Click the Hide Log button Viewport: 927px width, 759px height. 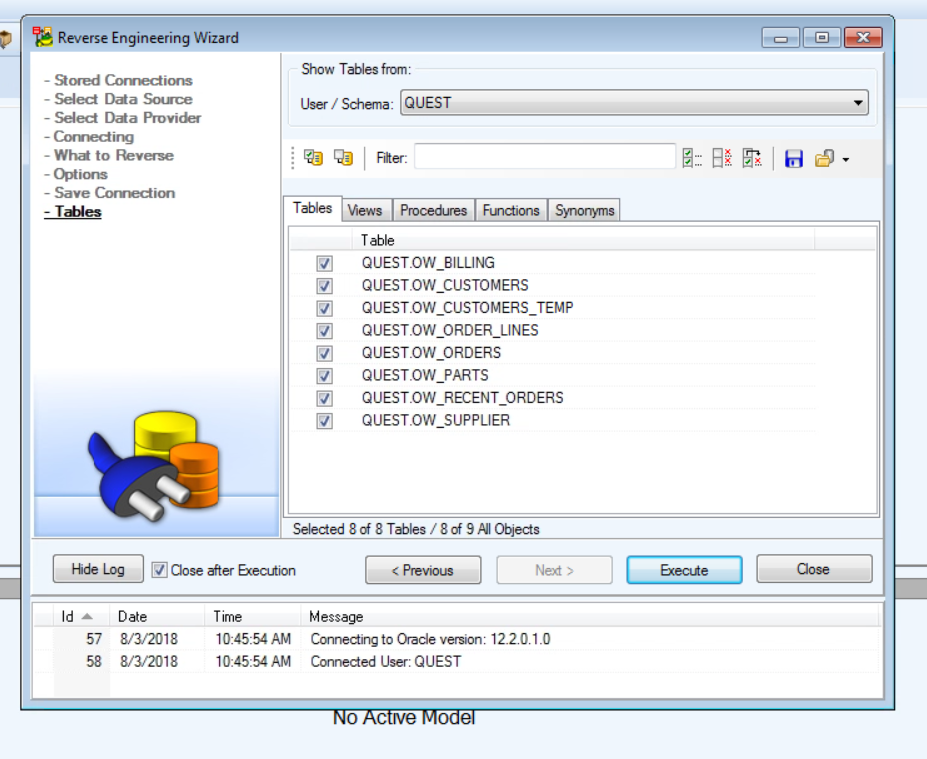[x=98, y=569]
